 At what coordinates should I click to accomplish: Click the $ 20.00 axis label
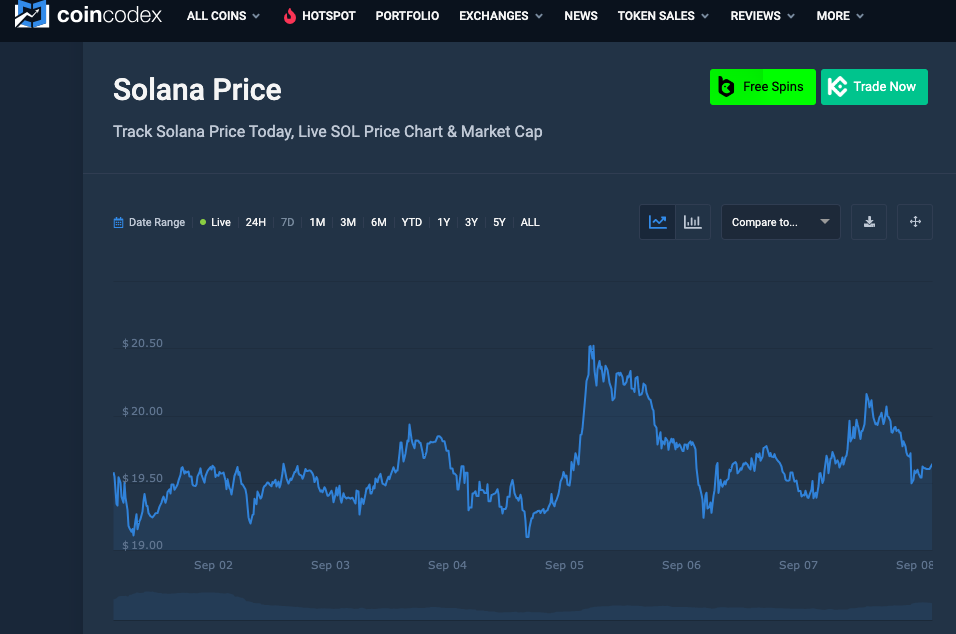coord(142,411)
